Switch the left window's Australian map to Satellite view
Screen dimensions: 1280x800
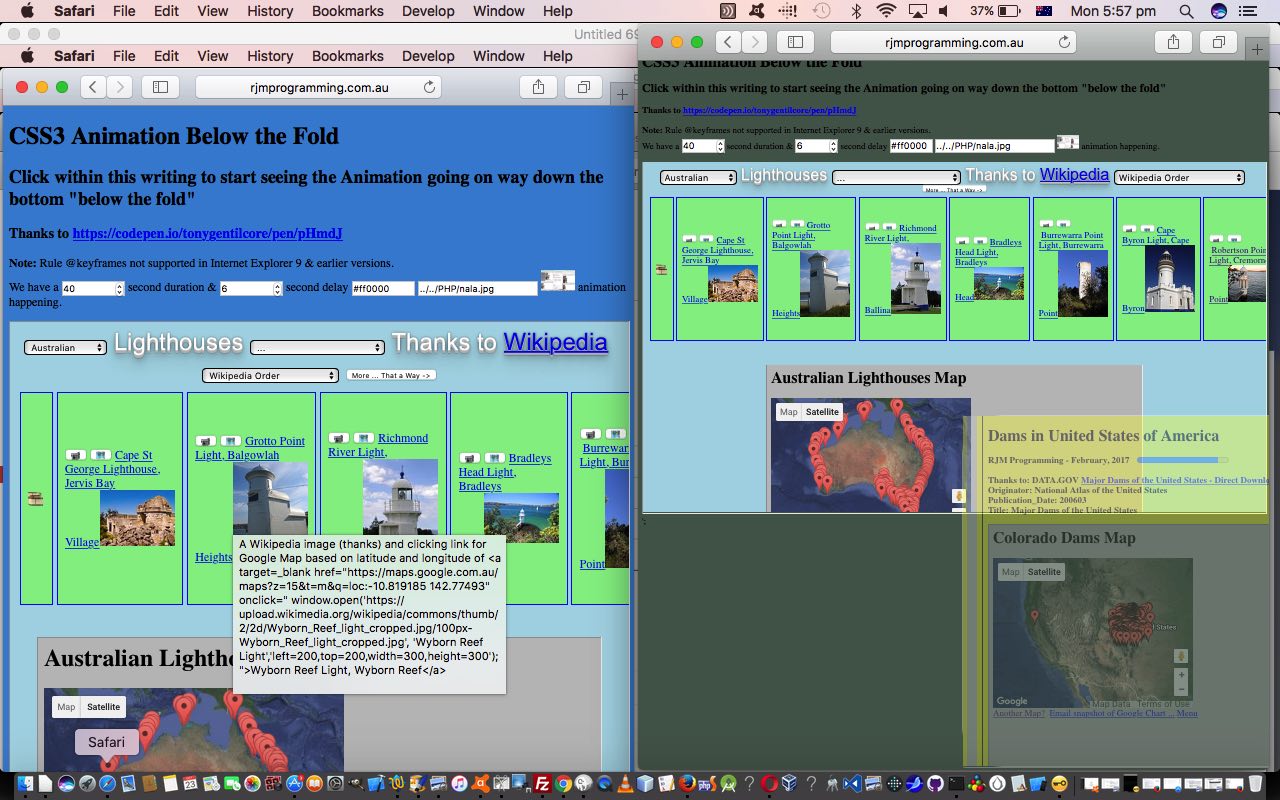[103, 707]
